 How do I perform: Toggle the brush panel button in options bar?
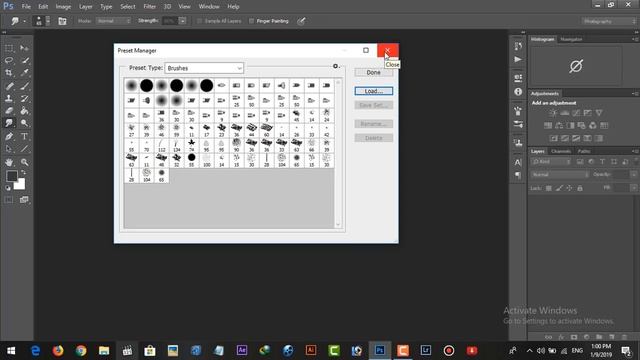pyautogui.click(x=62, y=21)
